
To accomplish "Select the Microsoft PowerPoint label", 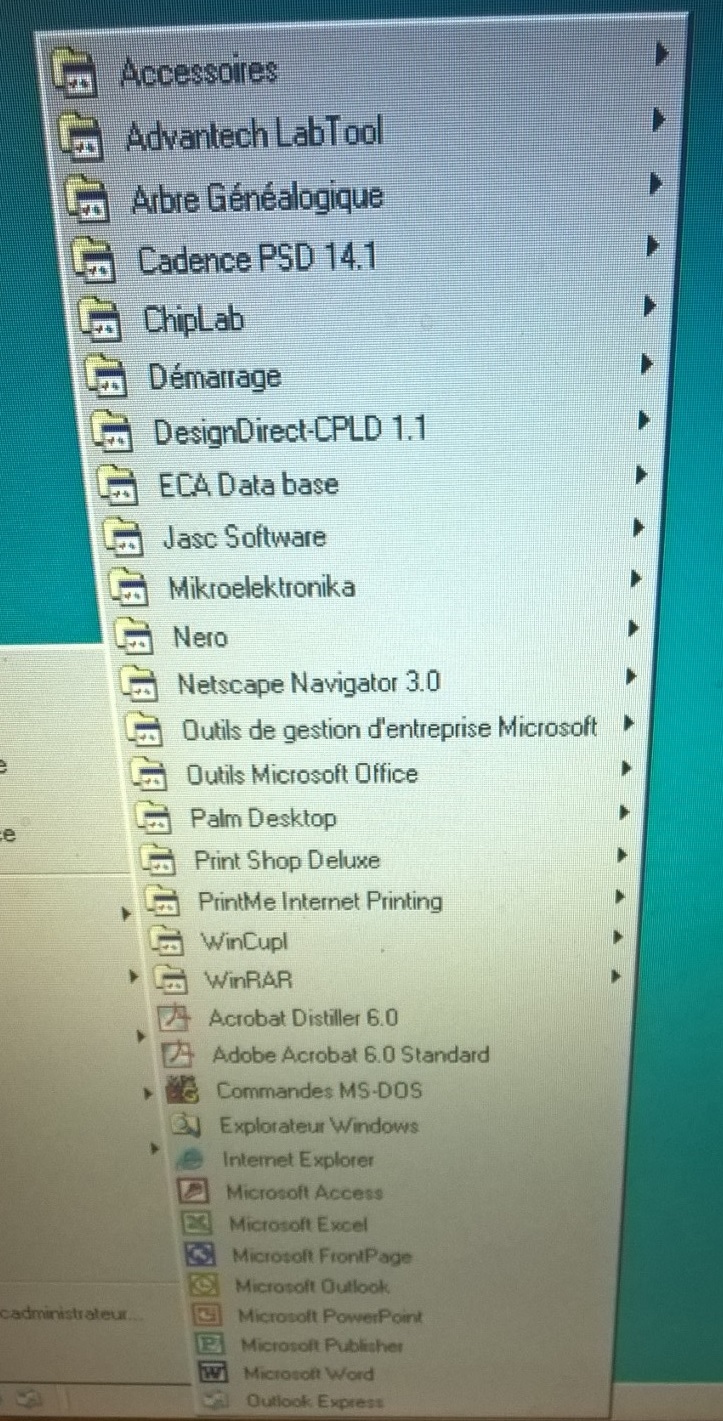I will (x=330, y=1317).
